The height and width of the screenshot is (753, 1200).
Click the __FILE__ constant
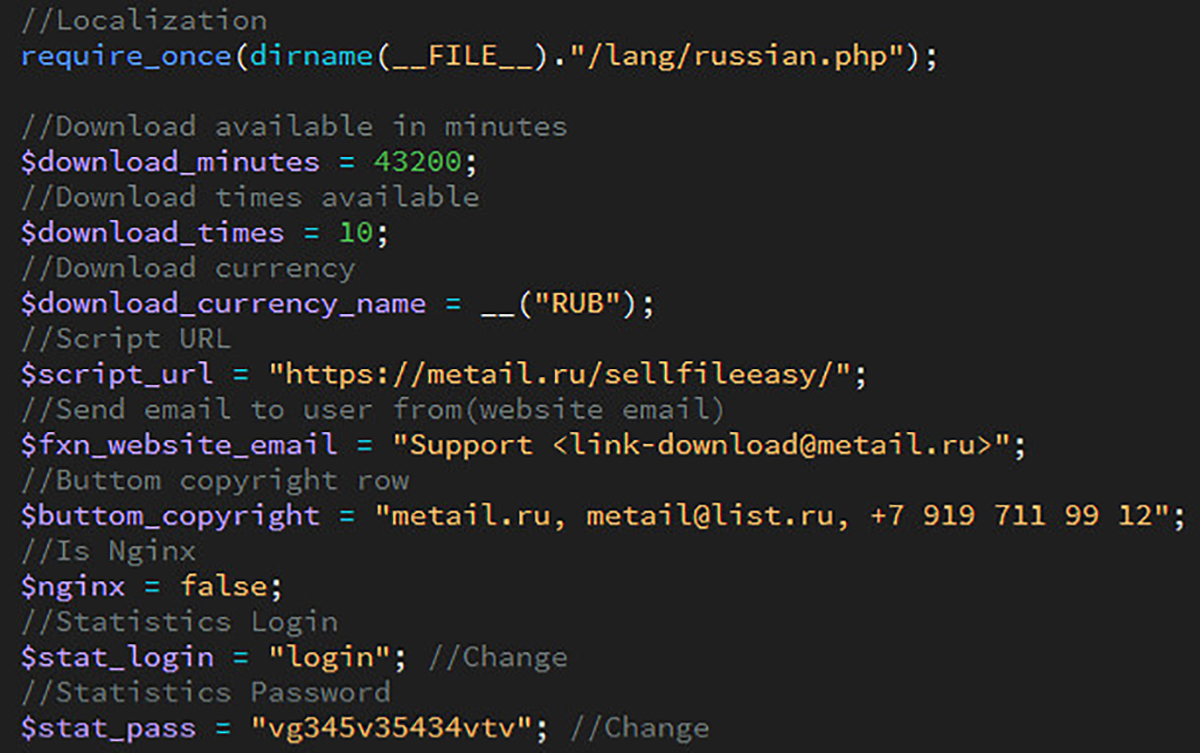click(x=463, y=56)
